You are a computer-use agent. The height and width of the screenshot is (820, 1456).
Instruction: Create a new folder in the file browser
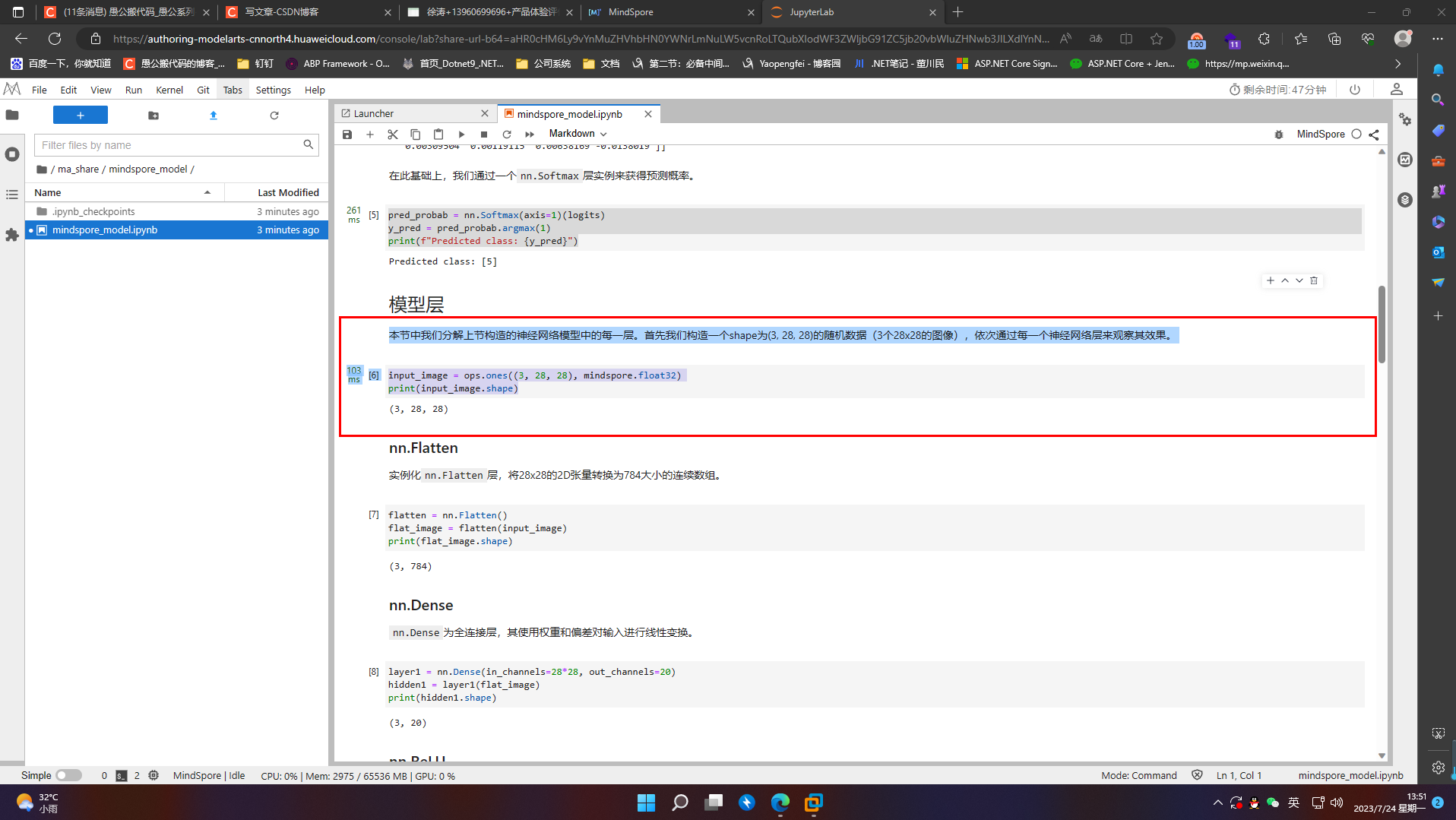(154, 116)
